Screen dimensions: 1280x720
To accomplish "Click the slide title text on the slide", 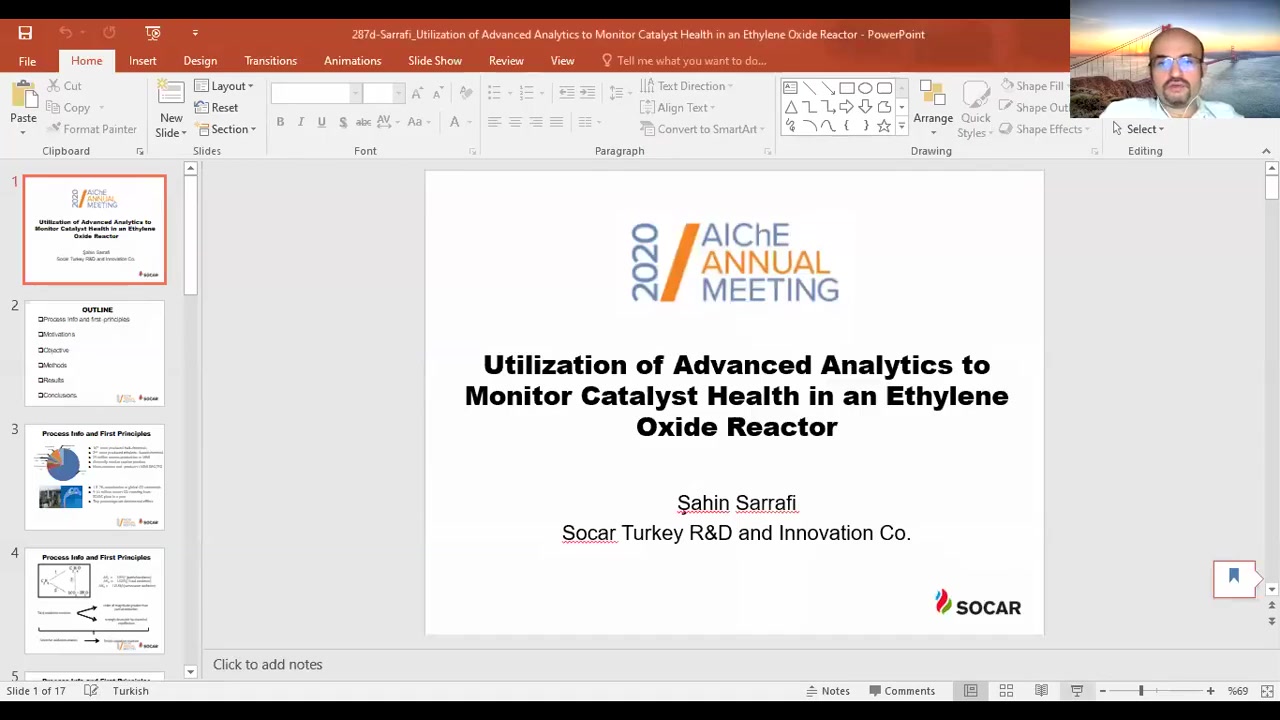I will (736, 396).
